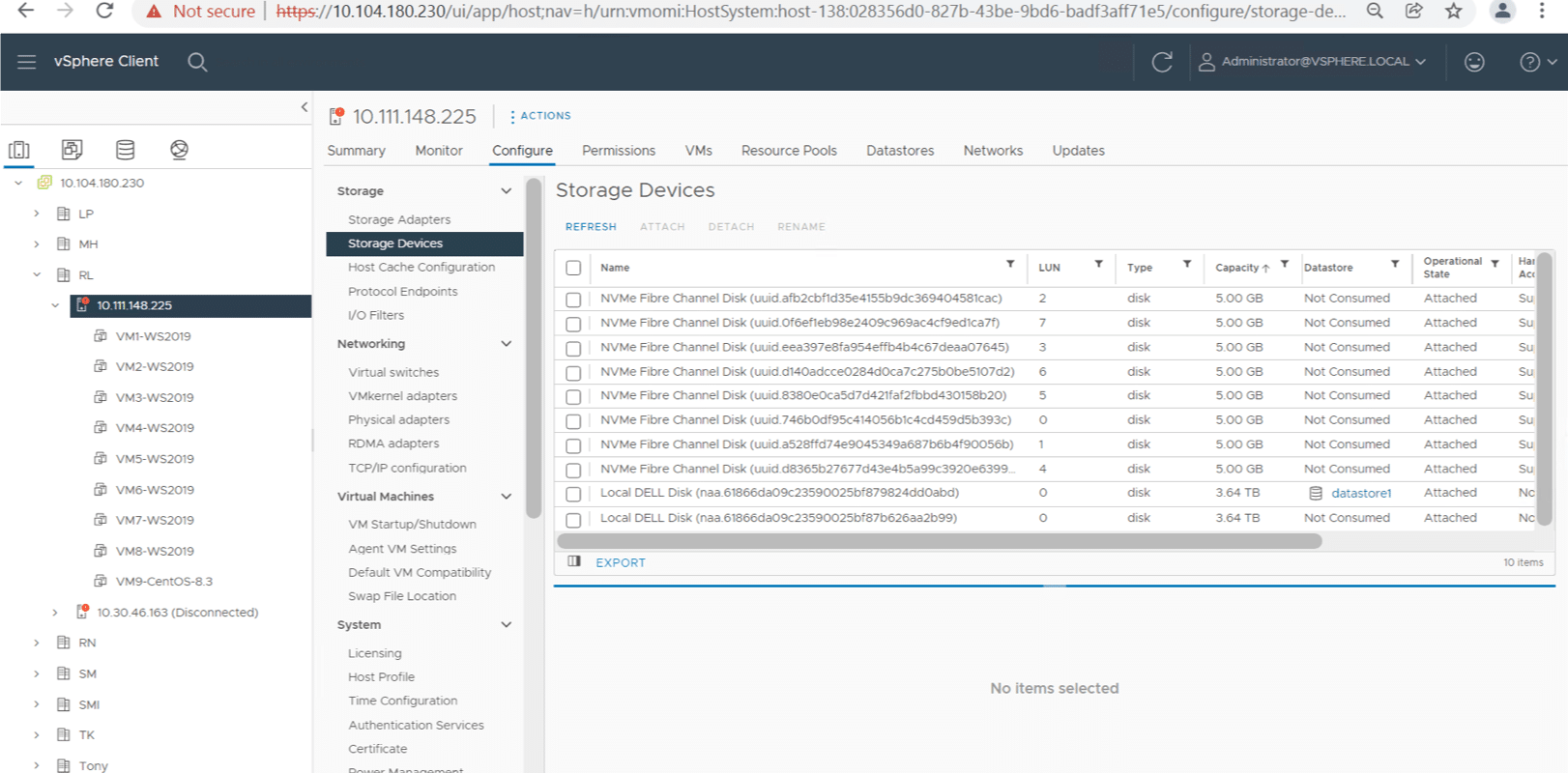Click the browser address bar URL

tap(810, 11)
